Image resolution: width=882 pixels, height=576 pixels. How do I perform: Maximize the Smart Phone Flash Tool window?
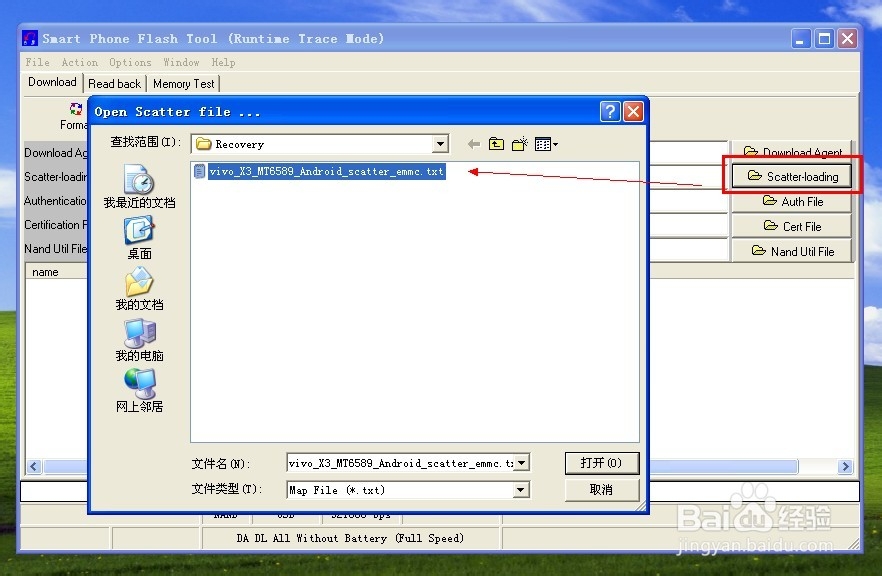click(x=825, y=39)
